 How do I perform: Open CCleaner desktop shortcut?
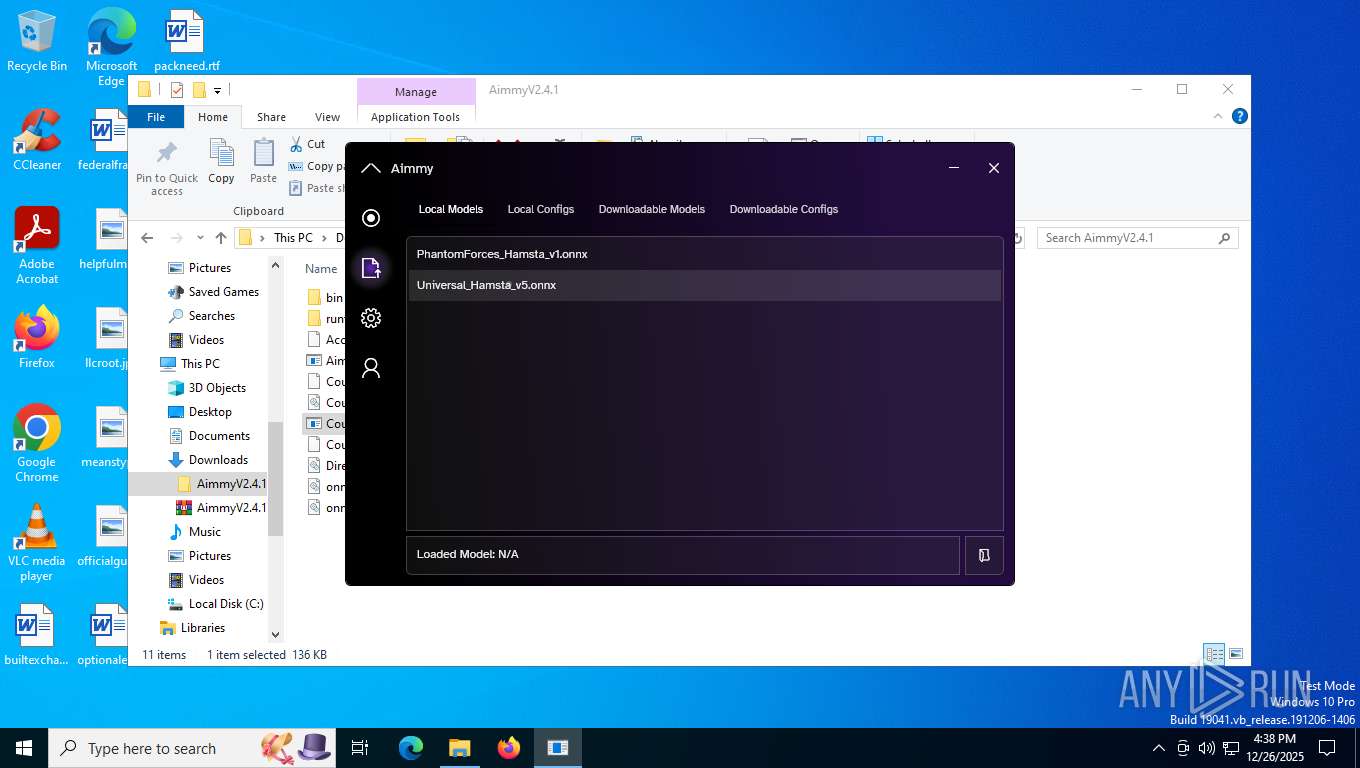tap(37, 139)
